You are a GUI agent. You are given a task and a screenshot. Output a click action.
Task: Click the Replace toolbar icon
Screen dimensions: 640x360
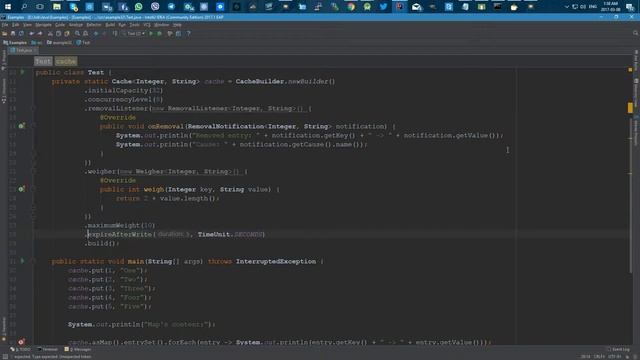tap(85, 33)
